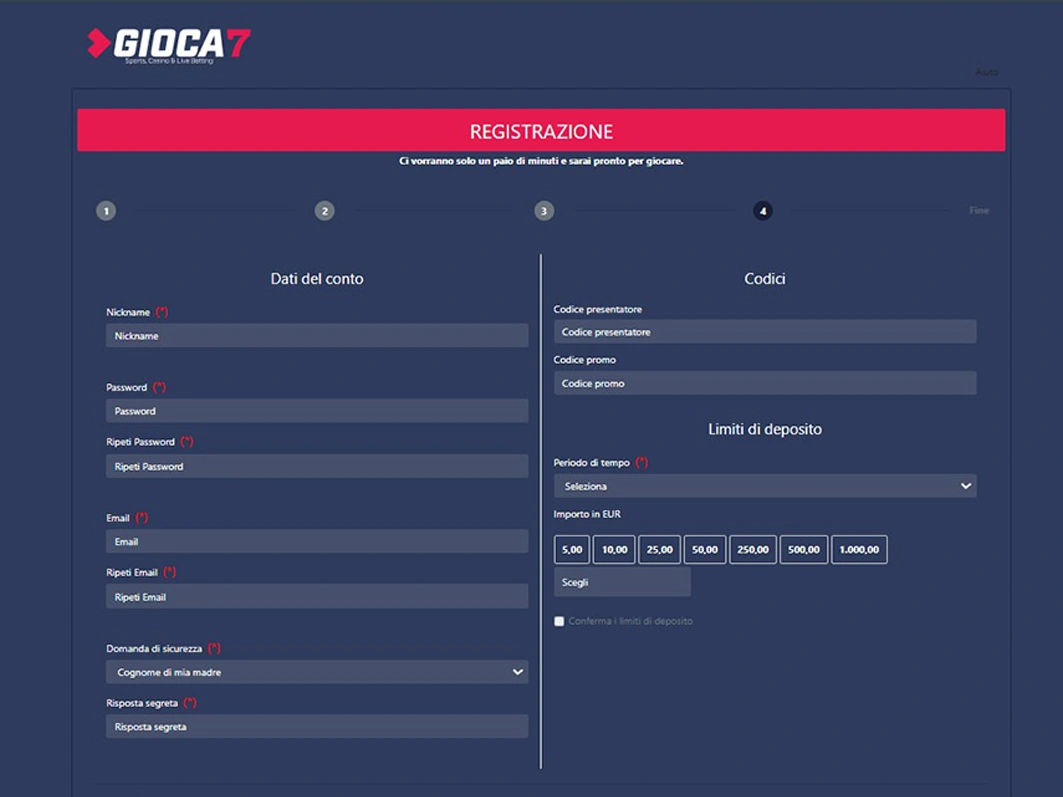Focus the Nickname input field

click(x=317, y=335)
